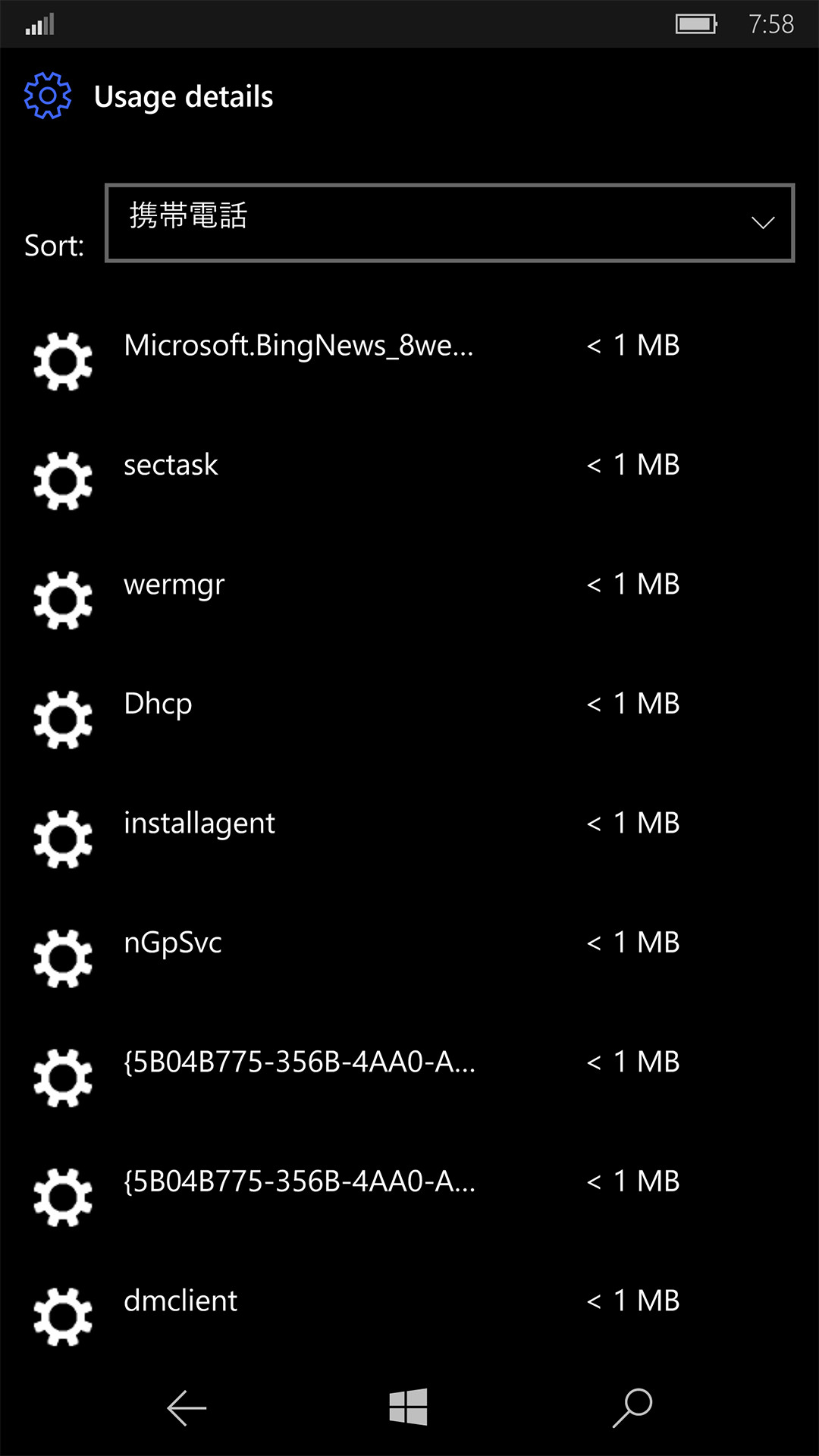Click gear icon beside installagent
This screenshot has width=819, height=1456.
(63, 839)
